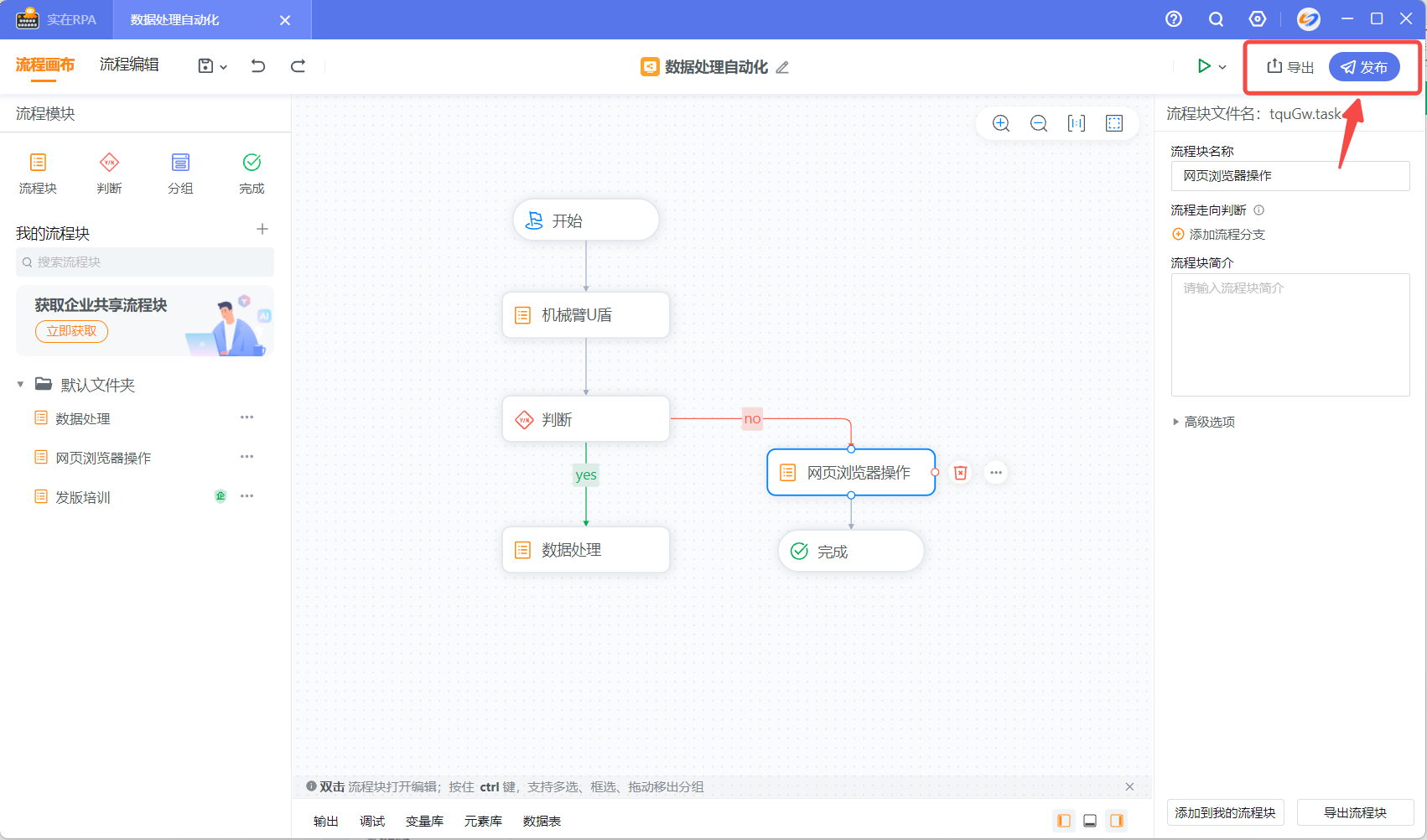Toggle the left panel layout button
1427x840 pixels.
[x=1063, y=821]
